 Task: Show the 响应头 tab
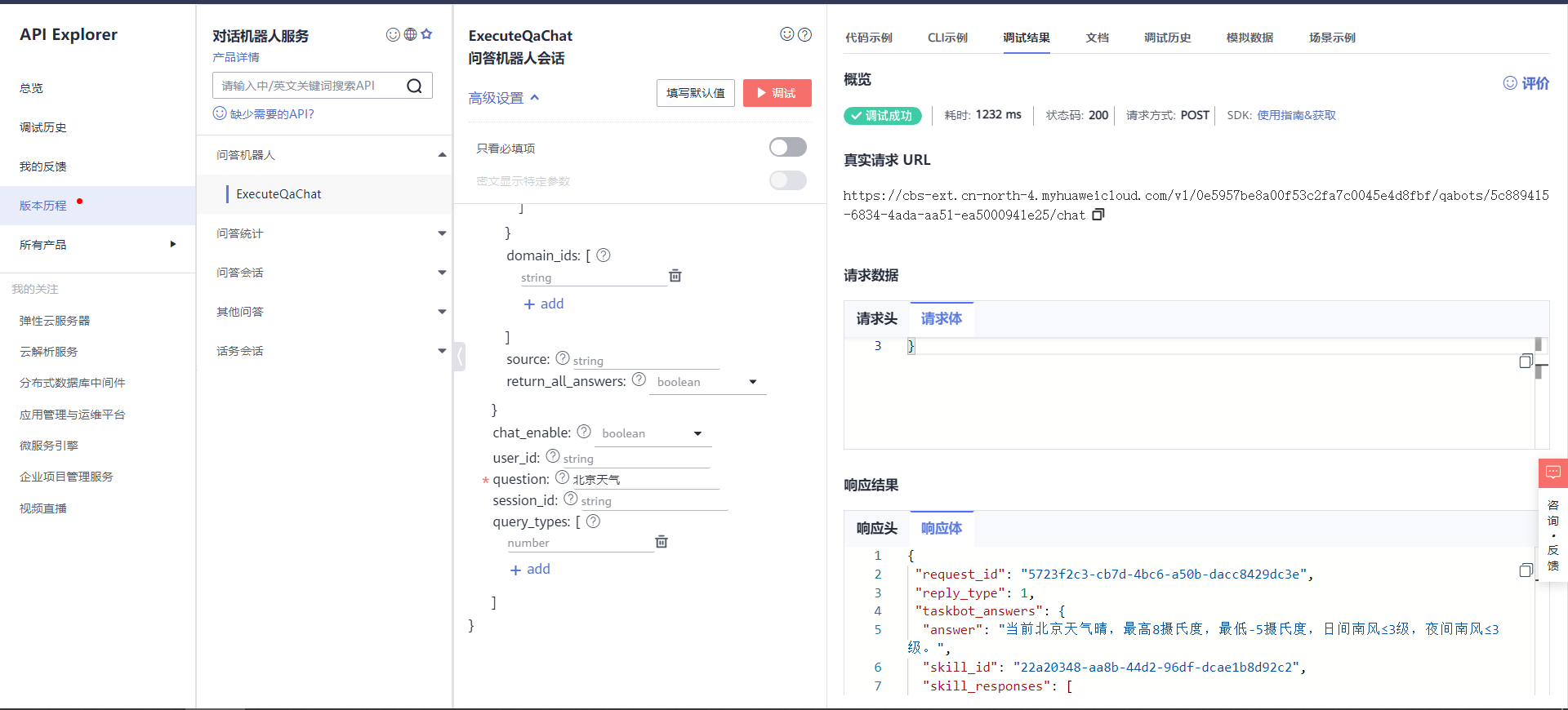pos(876,529)
